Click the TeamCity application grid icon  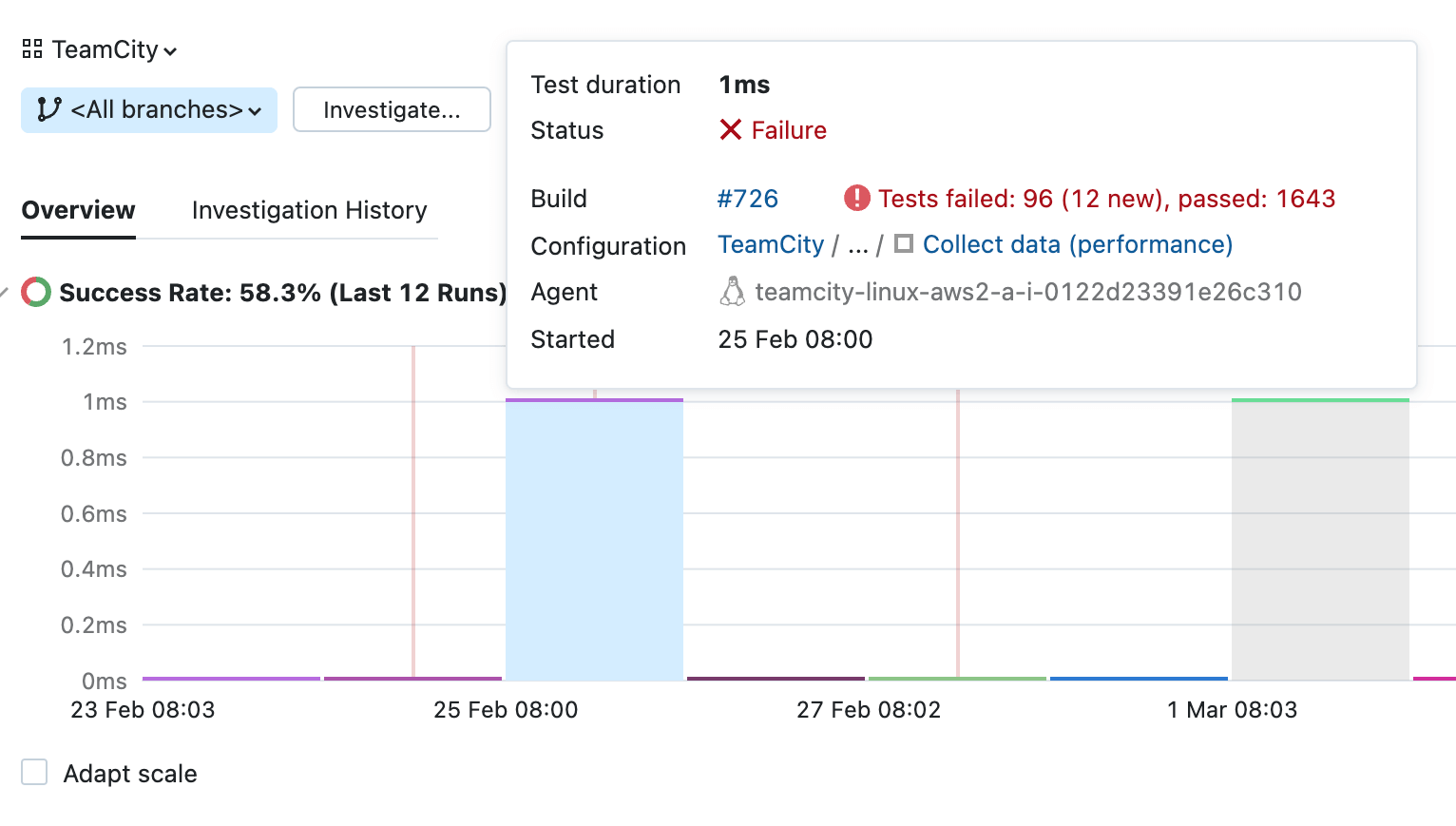31,48
